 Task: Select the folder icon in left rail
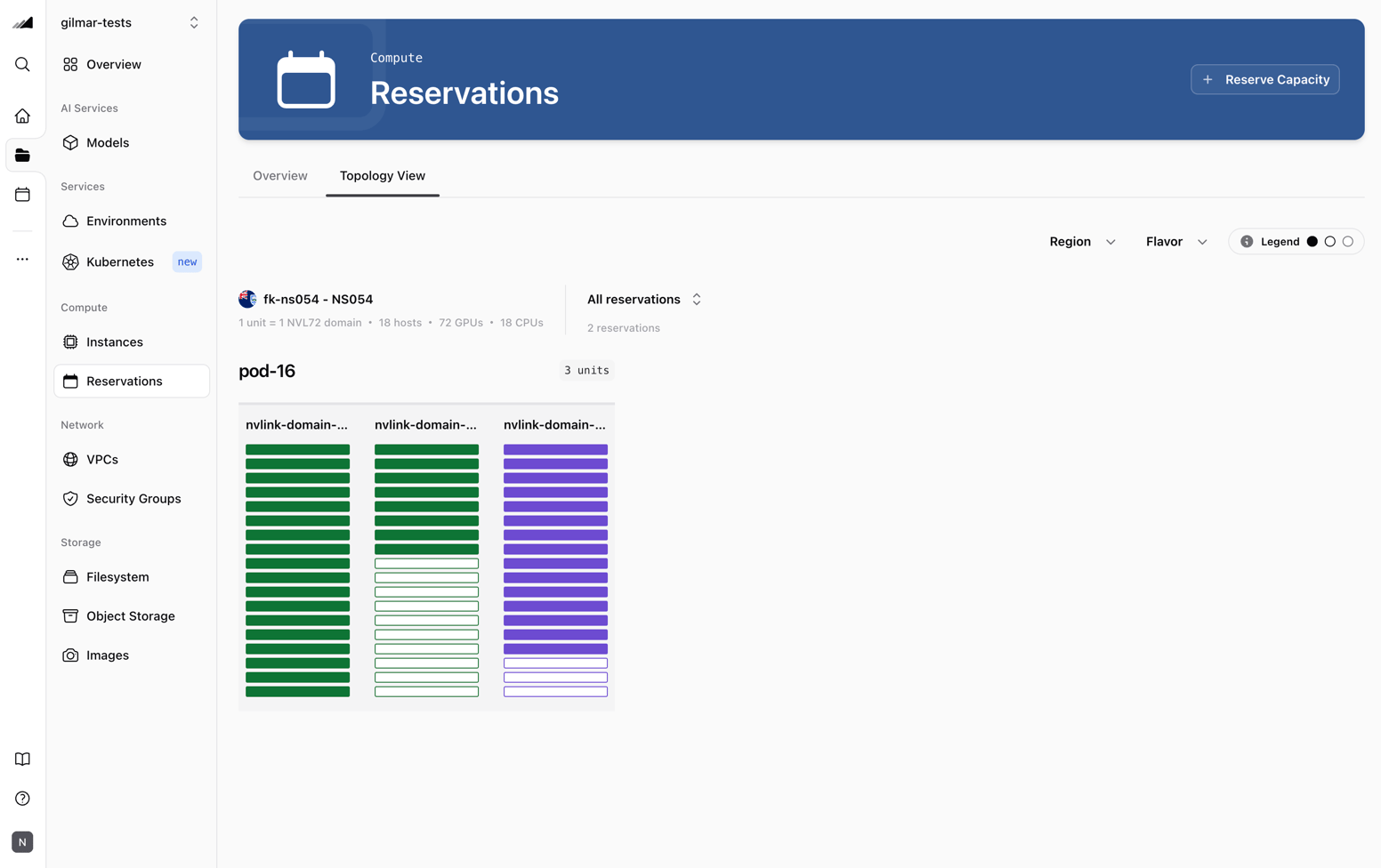coord(22,155)
